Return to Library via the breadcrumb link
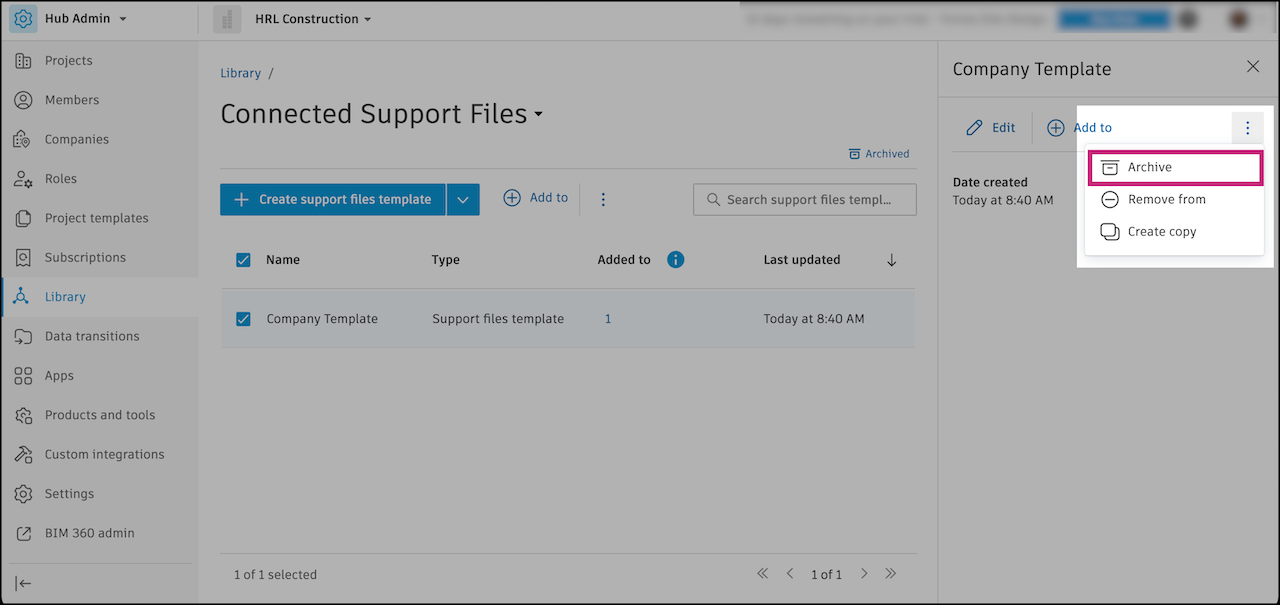Viewport: 1280px width, 605px height. click(x=240, y=72)
